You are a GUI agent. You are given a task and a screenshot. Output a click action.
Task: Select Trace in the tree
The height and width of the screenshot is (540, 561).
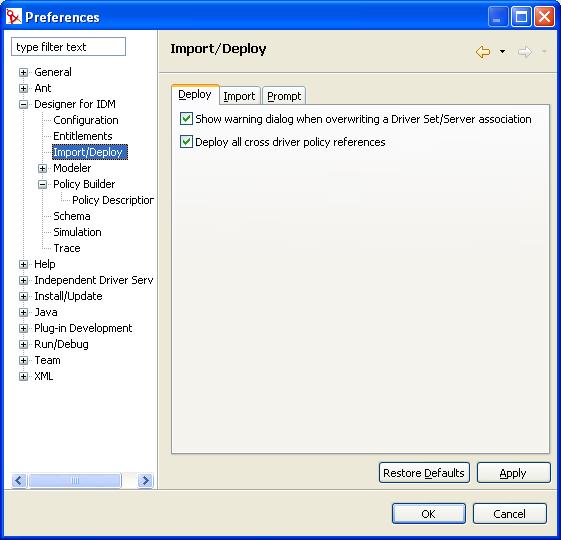coord(67,248)
